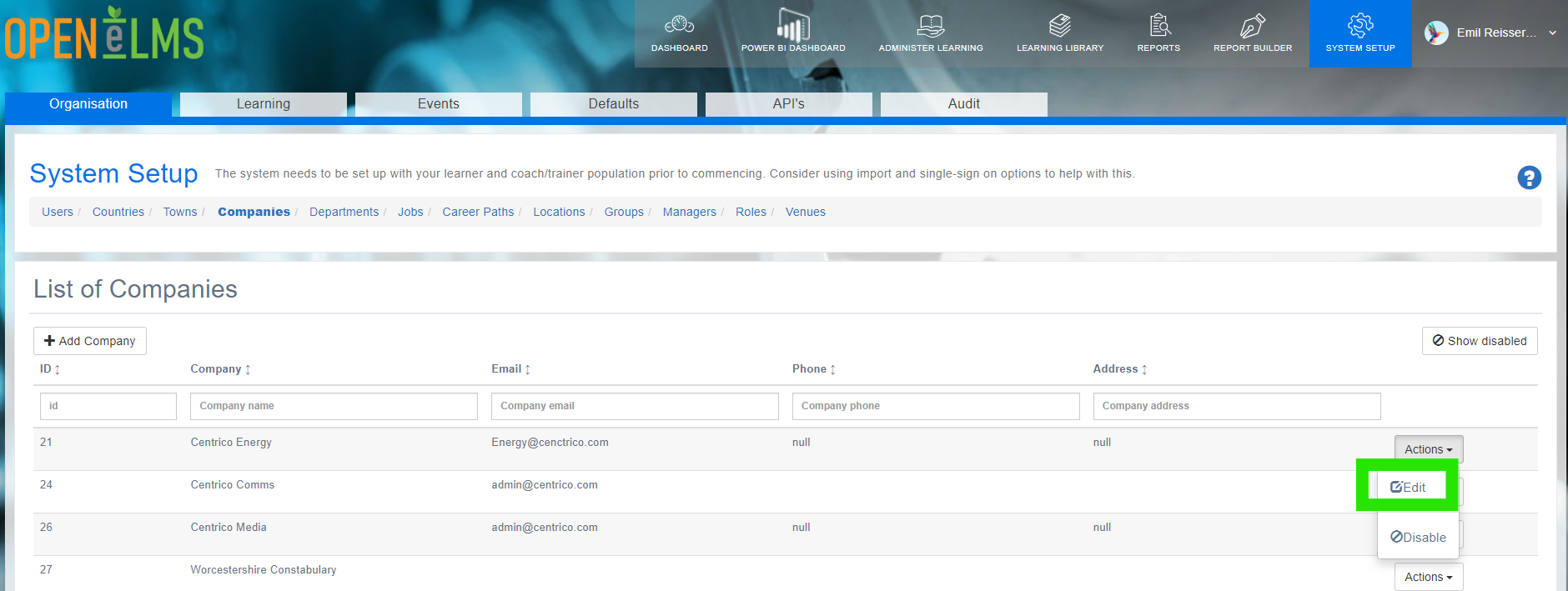The image size is (1568, 591).
Task: Sort the list by Phone column arrow
Action: click(x=833, y=369)
